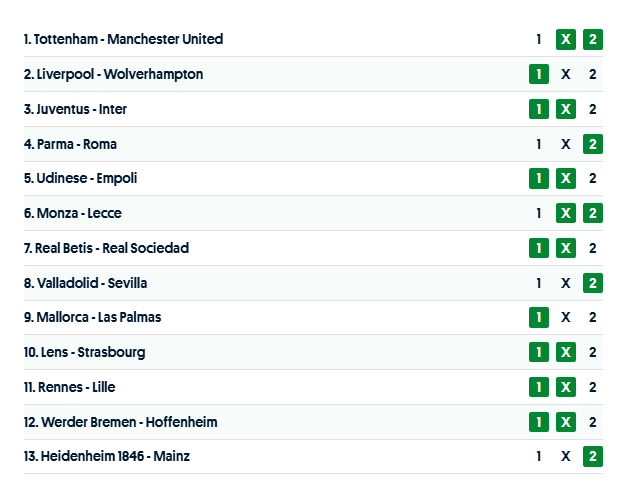Image resolution: width=625 pixels, height=484 pixels.
Task: Click the Valladolid - Sevilla match name
Action: click(92, 283)
